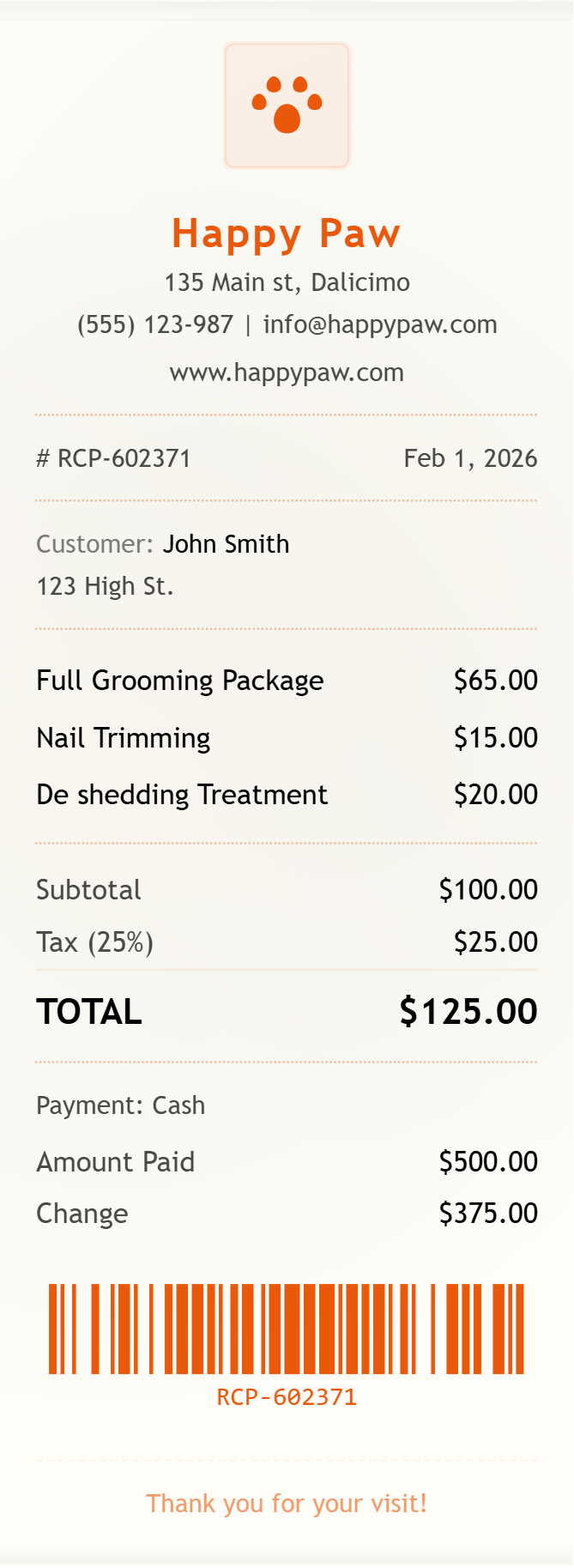Click the Subtotal amount $100.00
Viewport: 574px width, 1568px height.
click(488, 890)
